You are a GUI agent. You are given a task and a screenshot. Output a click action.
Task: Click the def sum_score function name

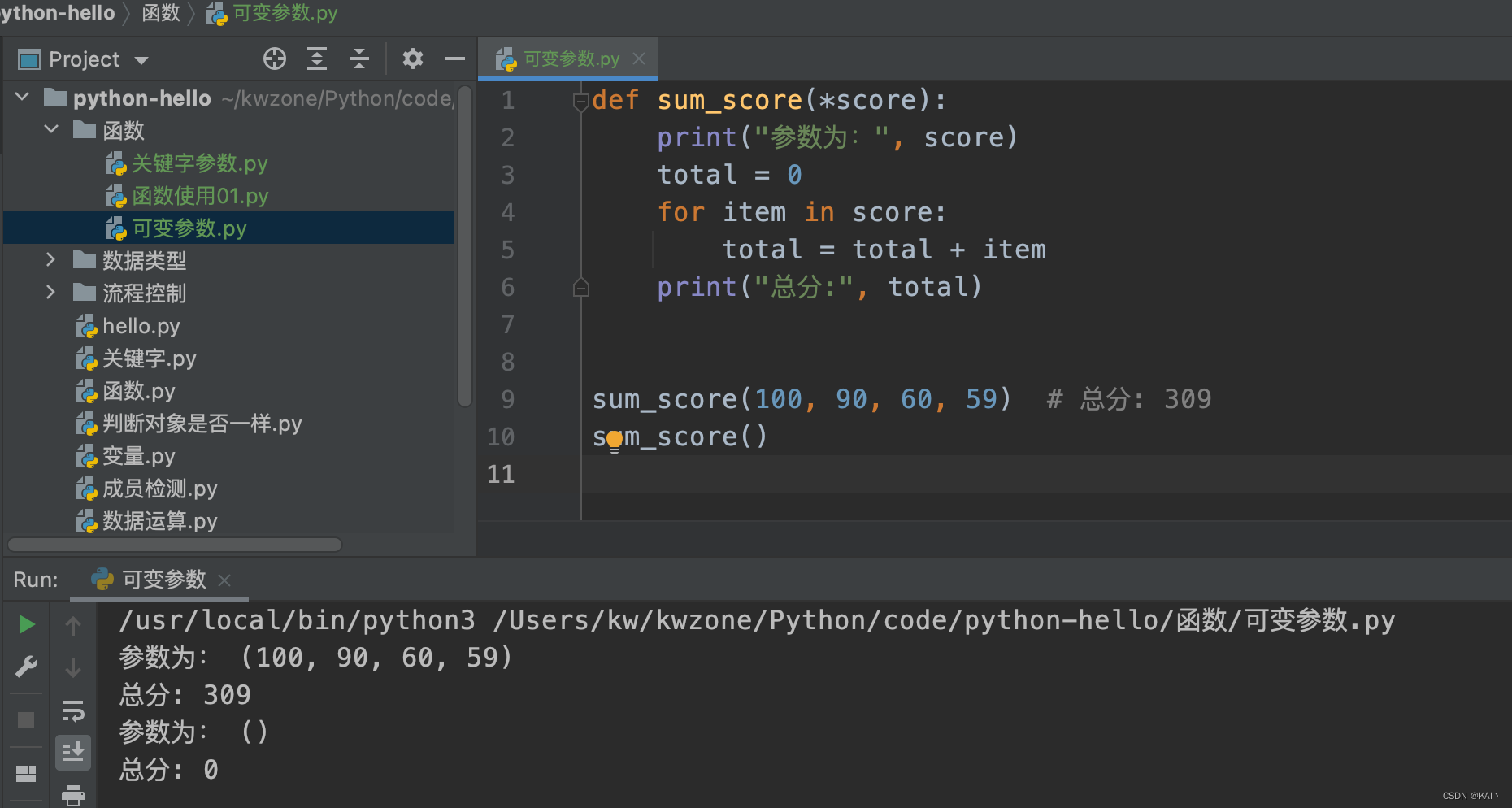[729, 100]
